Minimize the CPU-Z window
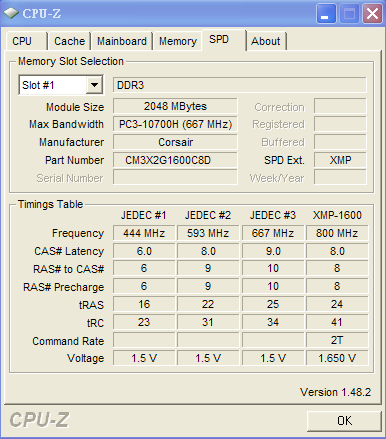This screenshot has height=439, width=386. (326, 14)
